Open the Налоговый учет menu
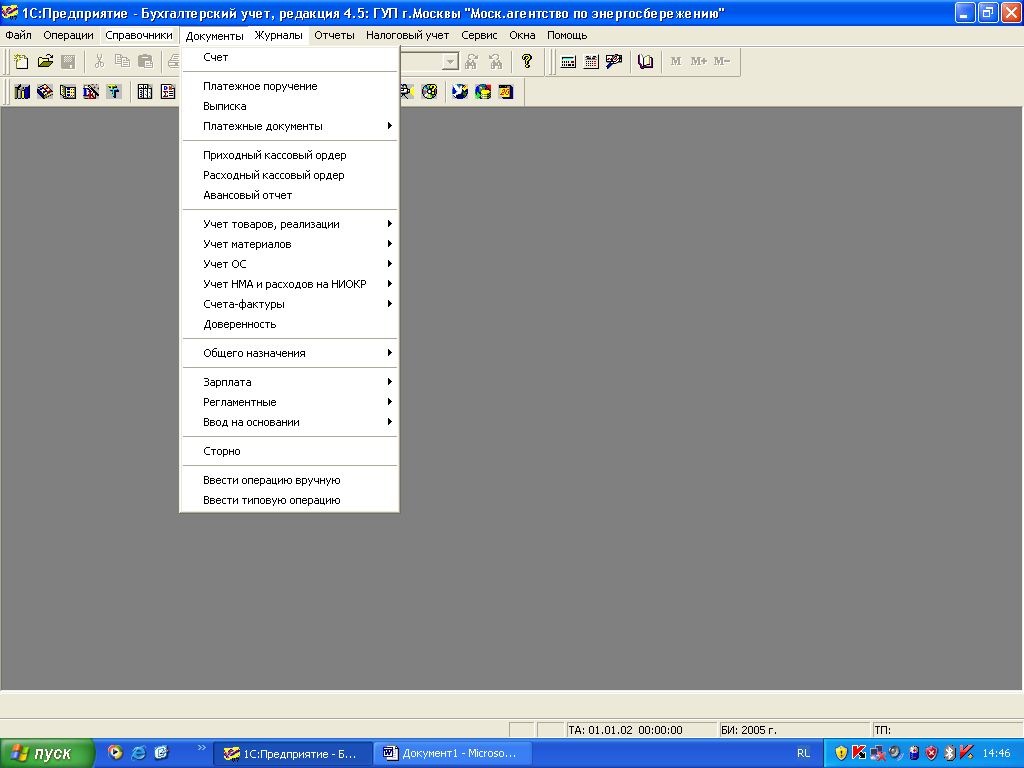 click(408, 35)
